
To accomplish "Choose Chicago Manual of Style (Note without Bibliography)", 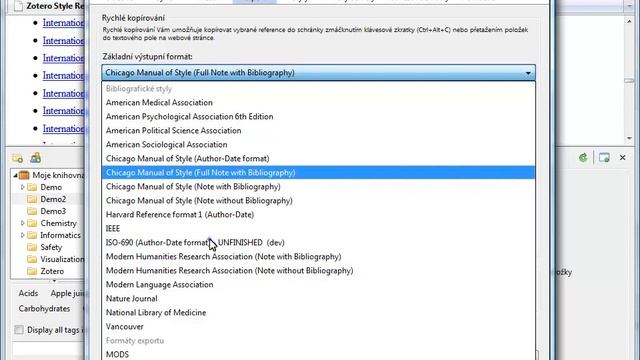I will coord(318,200).
